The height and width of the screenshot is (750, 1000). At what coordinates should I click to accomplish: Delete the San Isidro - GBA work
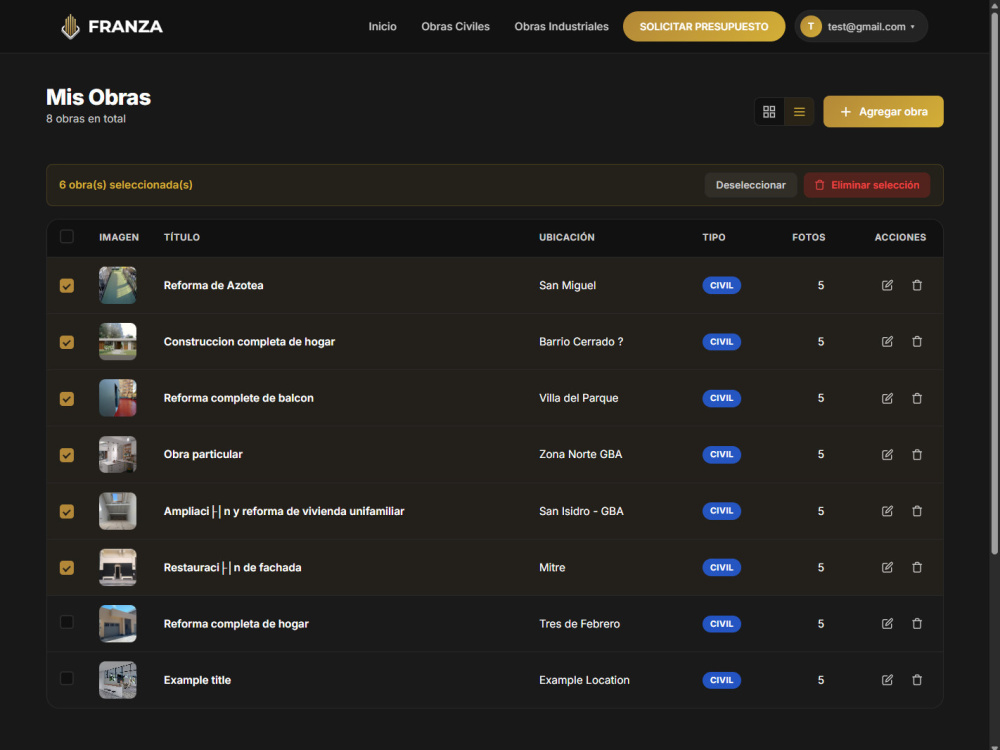click(916, 511)
